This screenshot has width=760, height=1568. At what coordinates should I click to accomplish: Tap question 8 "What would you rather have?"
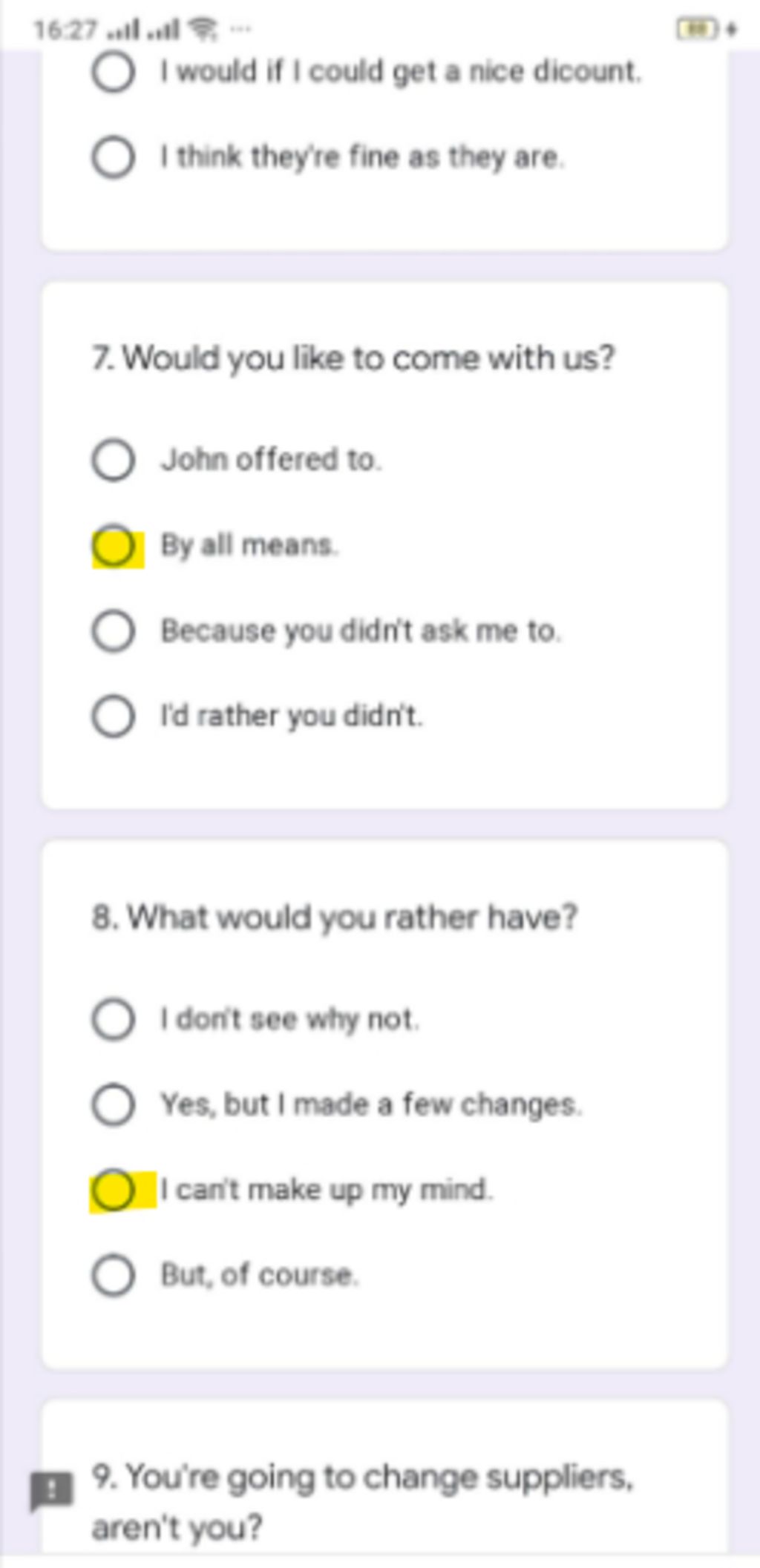click(x=335, y=918)
